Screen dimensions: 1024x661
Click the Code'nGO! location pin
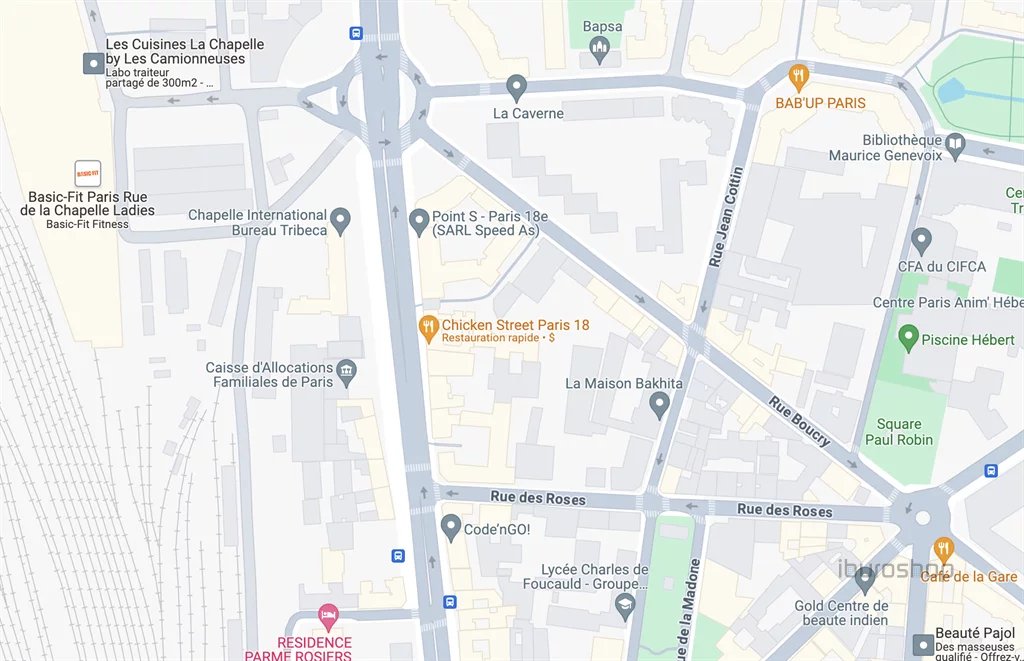pyautogui.click(x=451, y=528)
